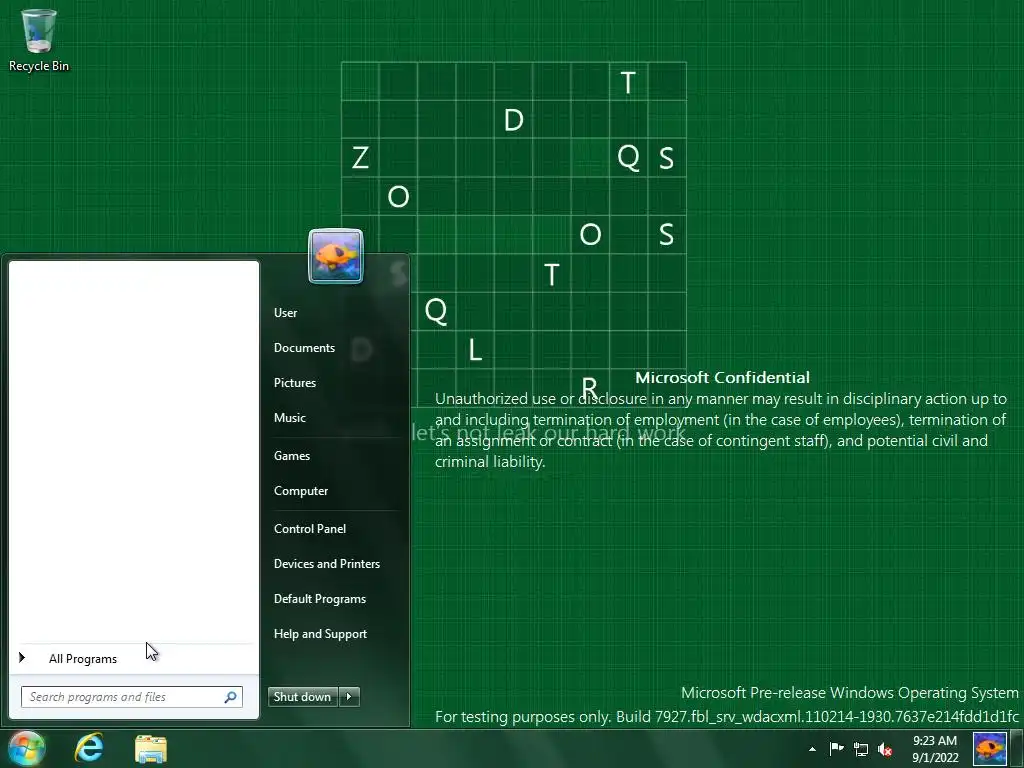1024x768 pixels.
Task: Click the search magnifier icon
Action: click(231, 697)
